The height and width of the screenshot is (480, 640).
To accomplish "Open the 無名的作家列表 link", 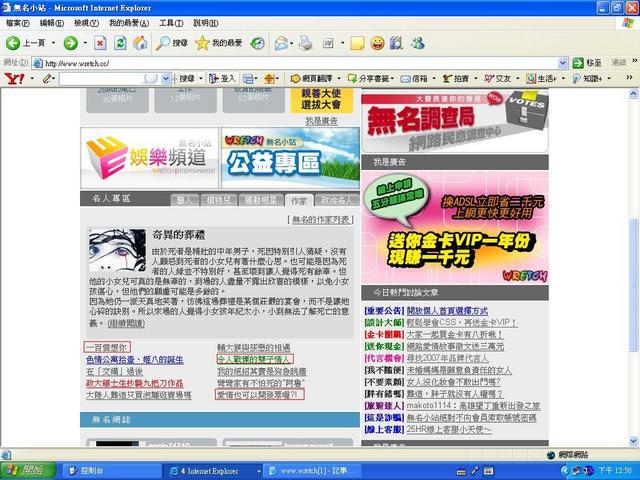I will click(321, 220).
